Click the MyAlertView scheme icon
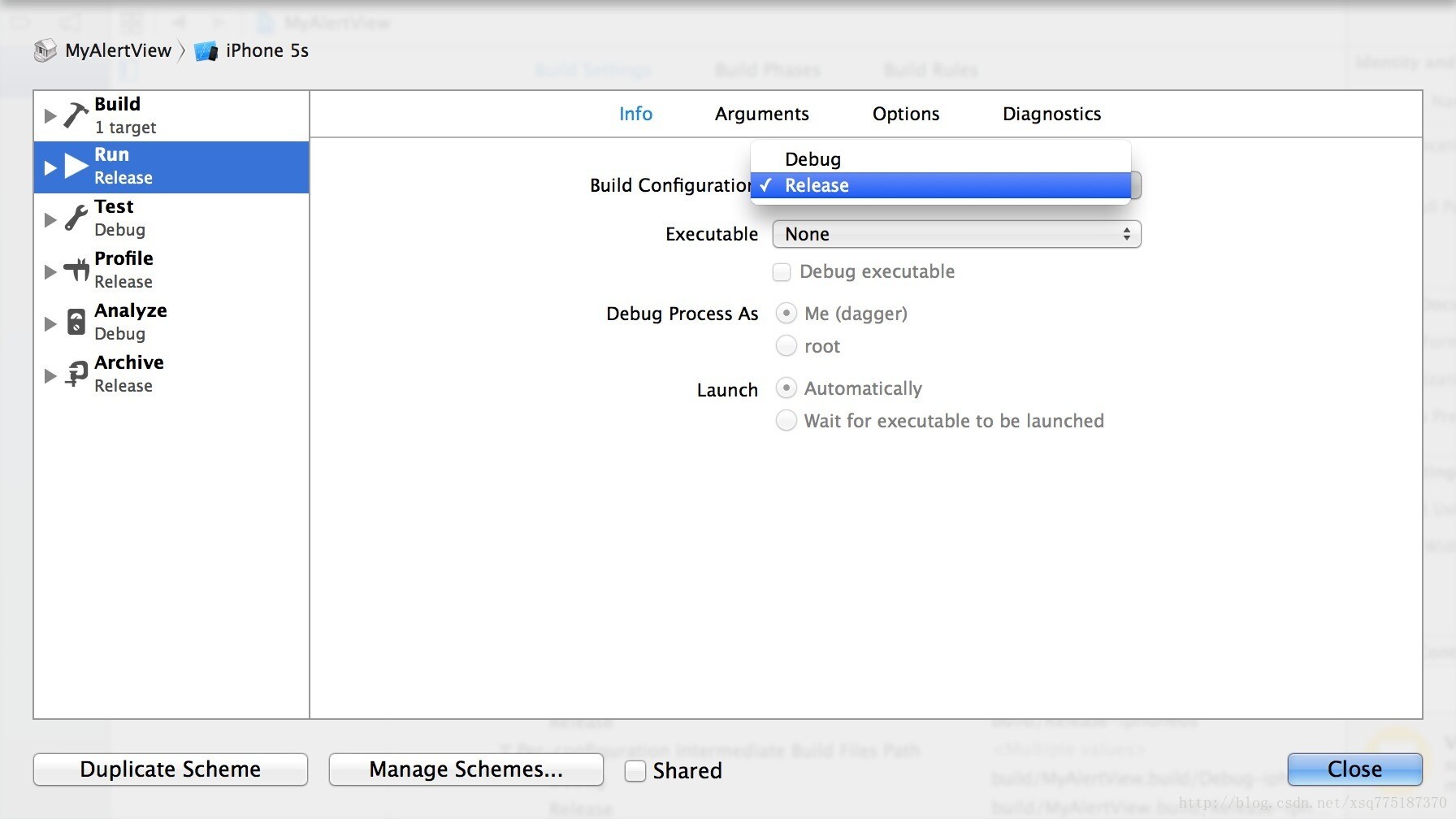This screenshot has width=1456, height=819. [45, 51]
